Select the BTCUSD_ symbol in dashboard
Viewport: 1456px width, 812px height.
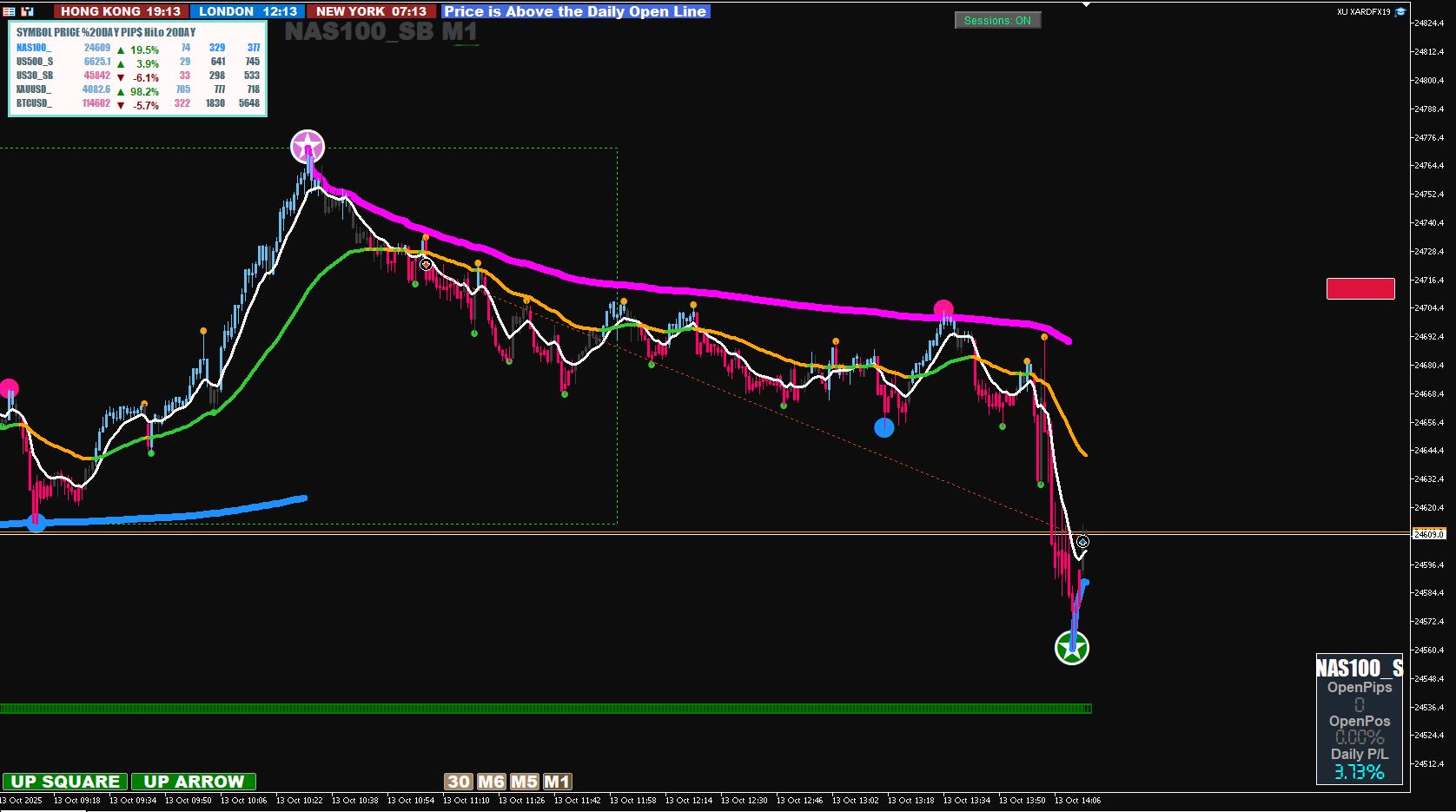pyautogui.click(x=34, y=103)
